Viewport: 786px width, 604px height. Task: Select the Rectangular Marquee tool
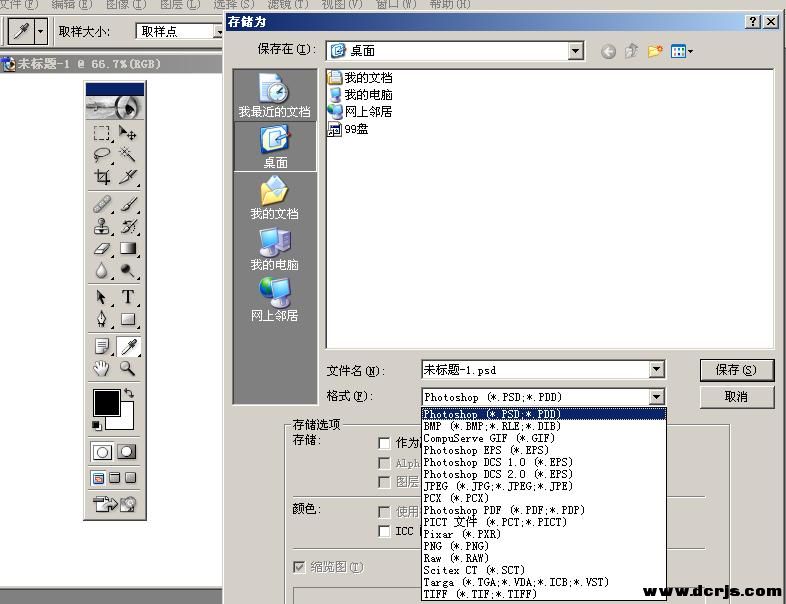102,133
